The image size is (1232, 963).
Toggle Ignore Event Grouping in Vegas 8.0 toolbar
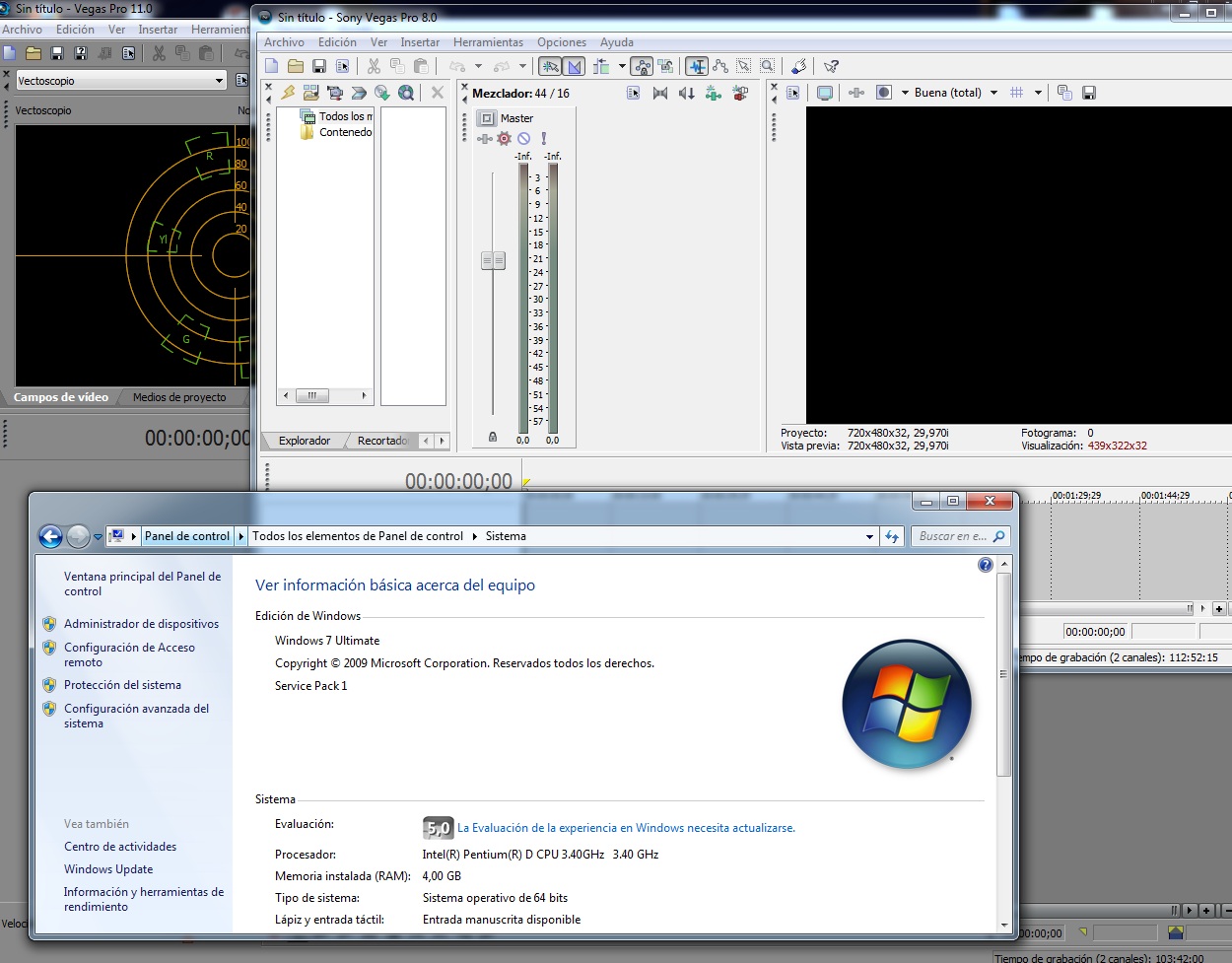[666, 66]
